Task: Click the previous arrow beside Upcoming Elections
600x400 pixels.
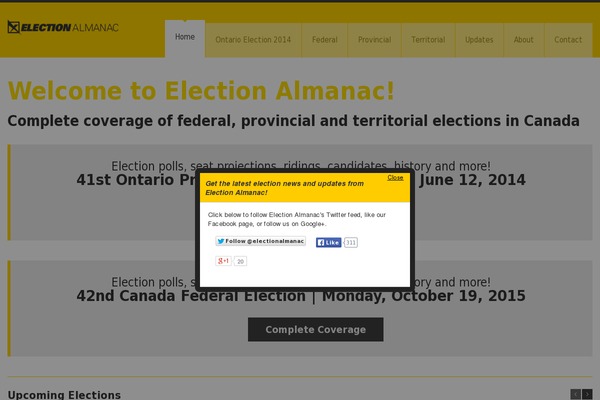Action: pyautogui.click(x=576, y=394)
